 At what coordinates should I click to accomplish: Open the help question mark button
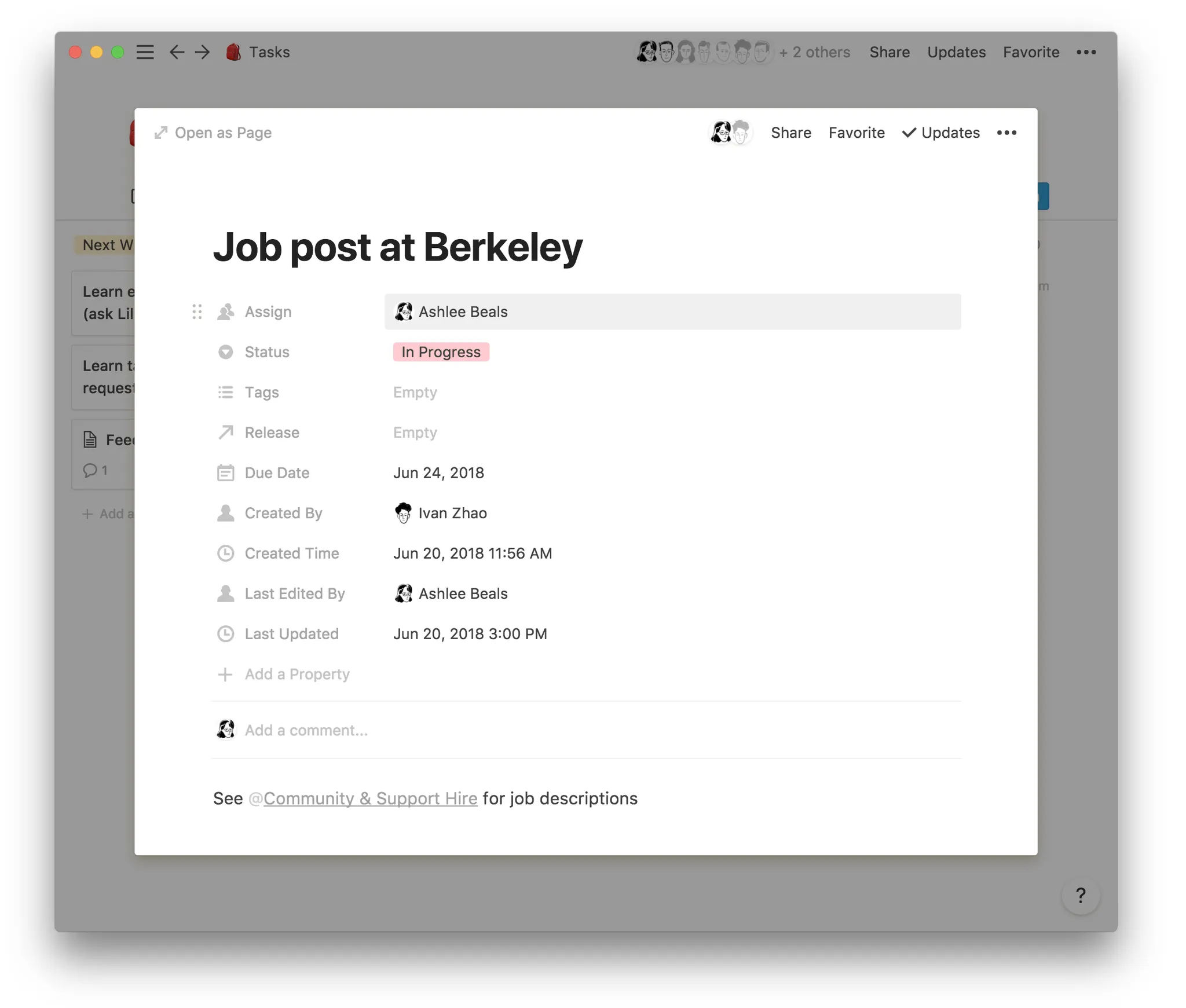[x=1080, y=896]
